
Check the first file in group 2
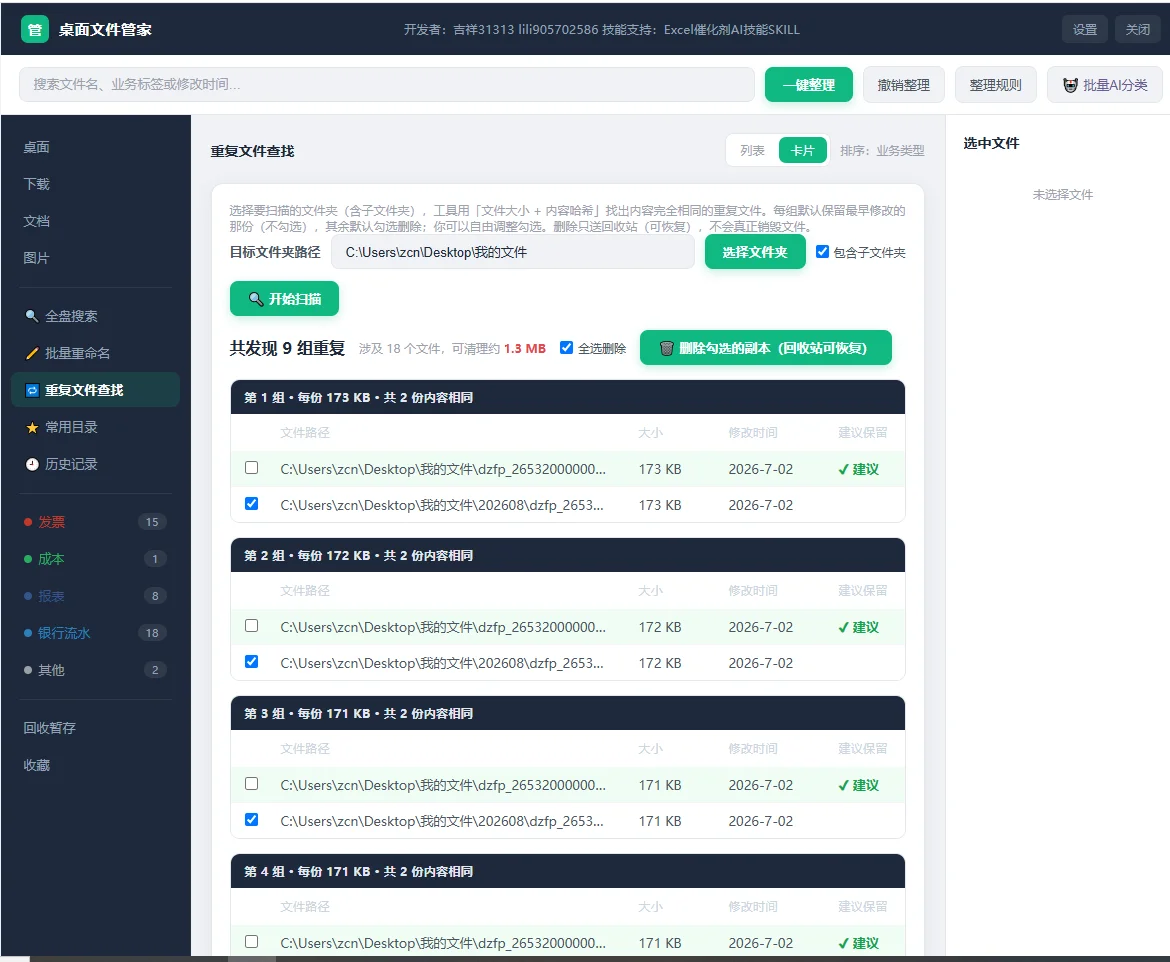click(x=251, y=626)
